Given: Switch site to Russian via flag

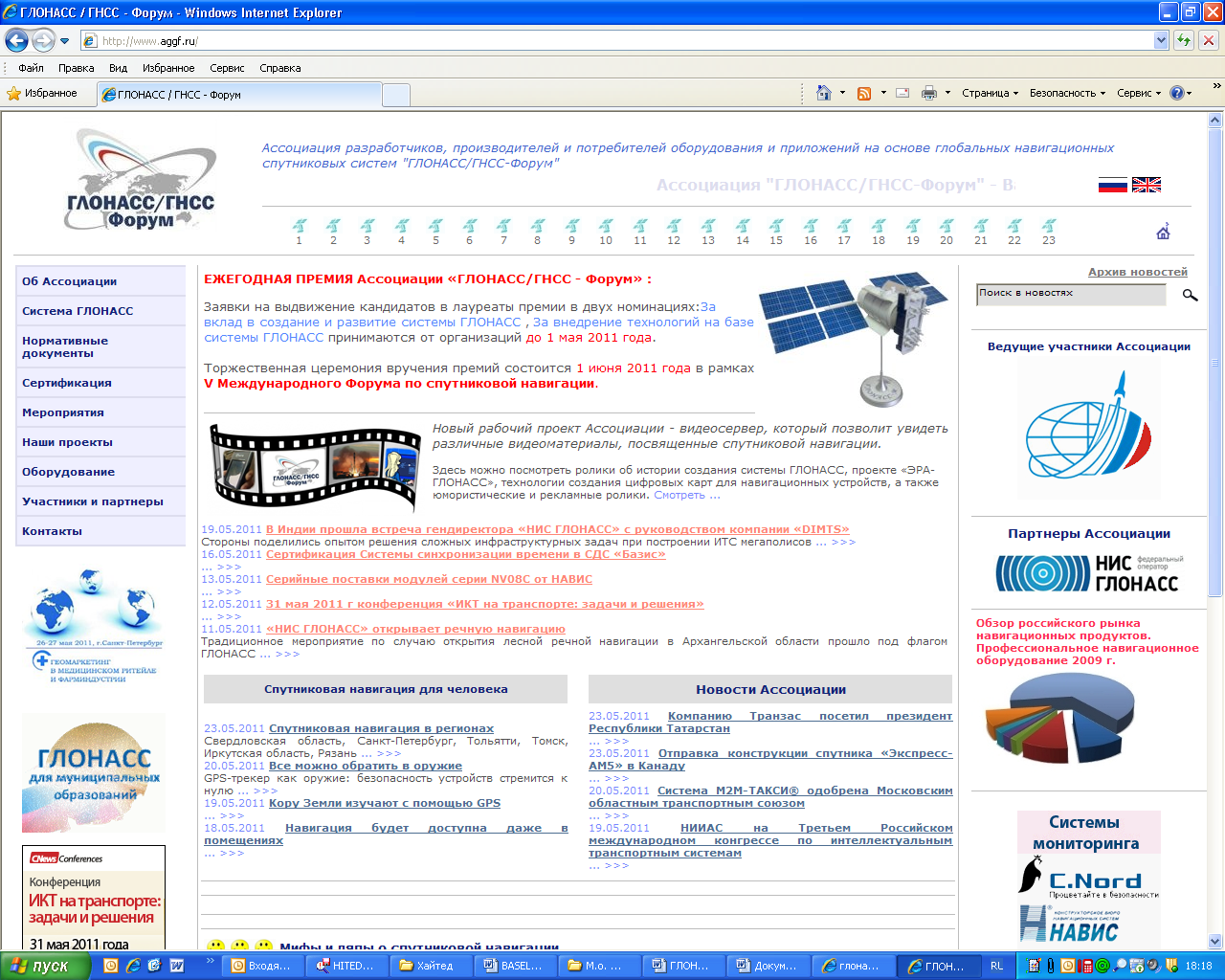Looking at the screenshot, I should click(x=1112, y=185).
